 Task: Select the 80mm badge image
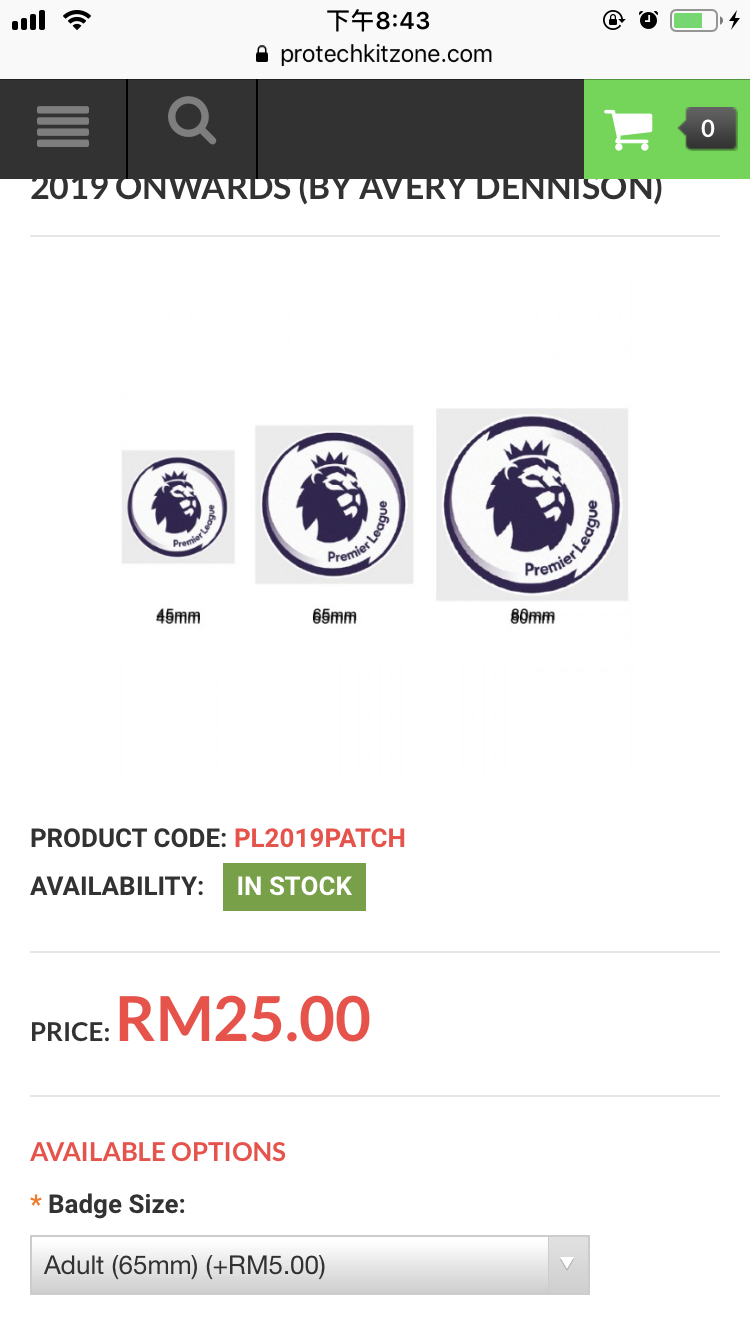pyautogui.click(x=532, y=504)
